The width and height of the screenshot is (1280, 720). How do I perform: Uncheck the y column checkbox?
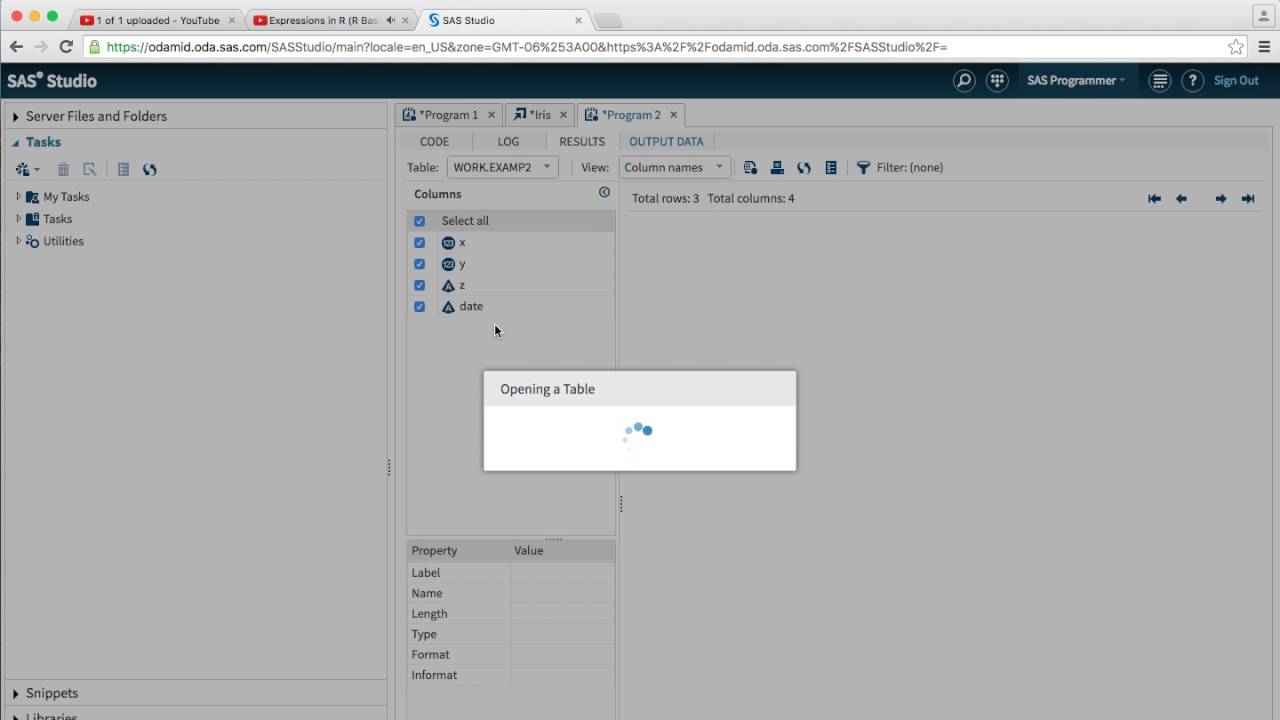(x=419, y=264)
